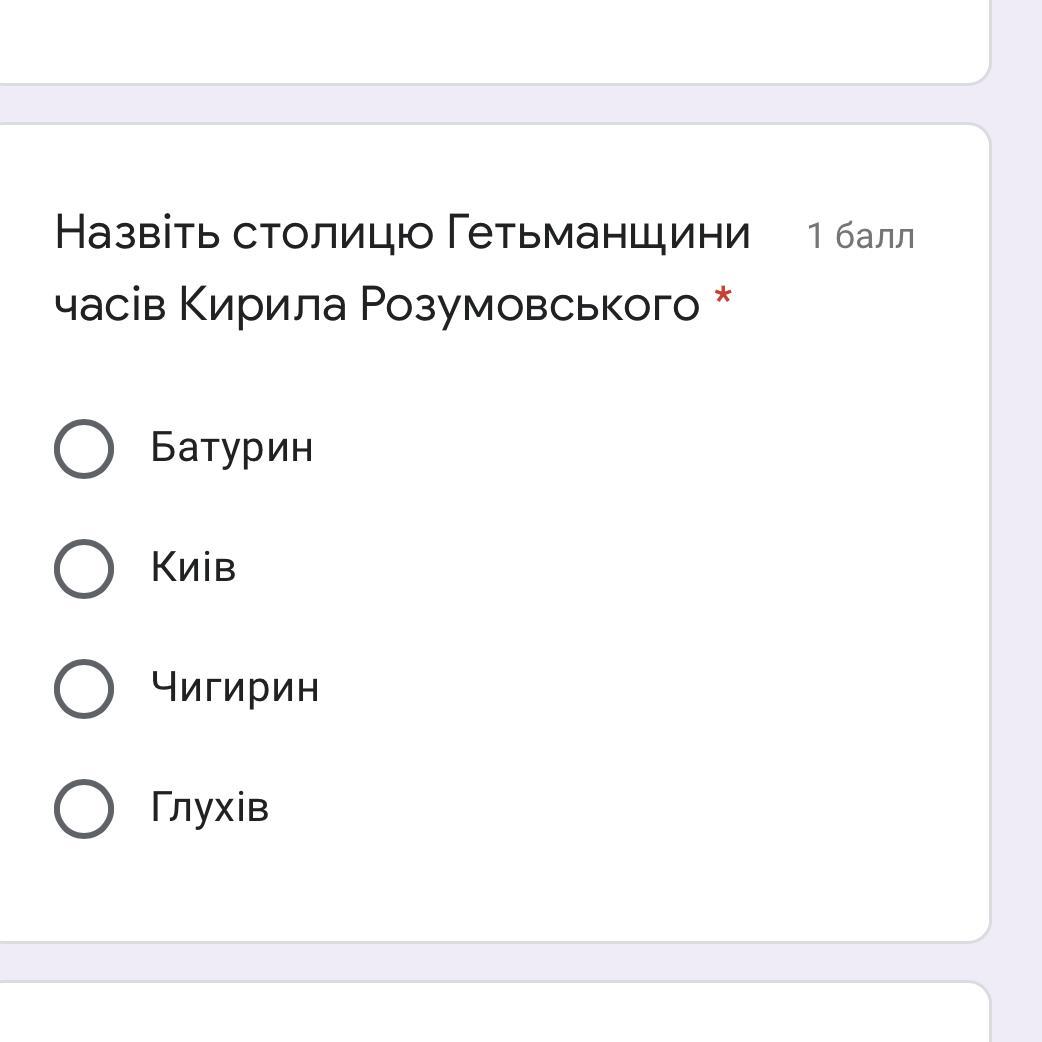Image resolution: width=1042 pixels, height=1042 pixels.
Task: Choose the Чигирин radio circle
Action: [83, 689]
